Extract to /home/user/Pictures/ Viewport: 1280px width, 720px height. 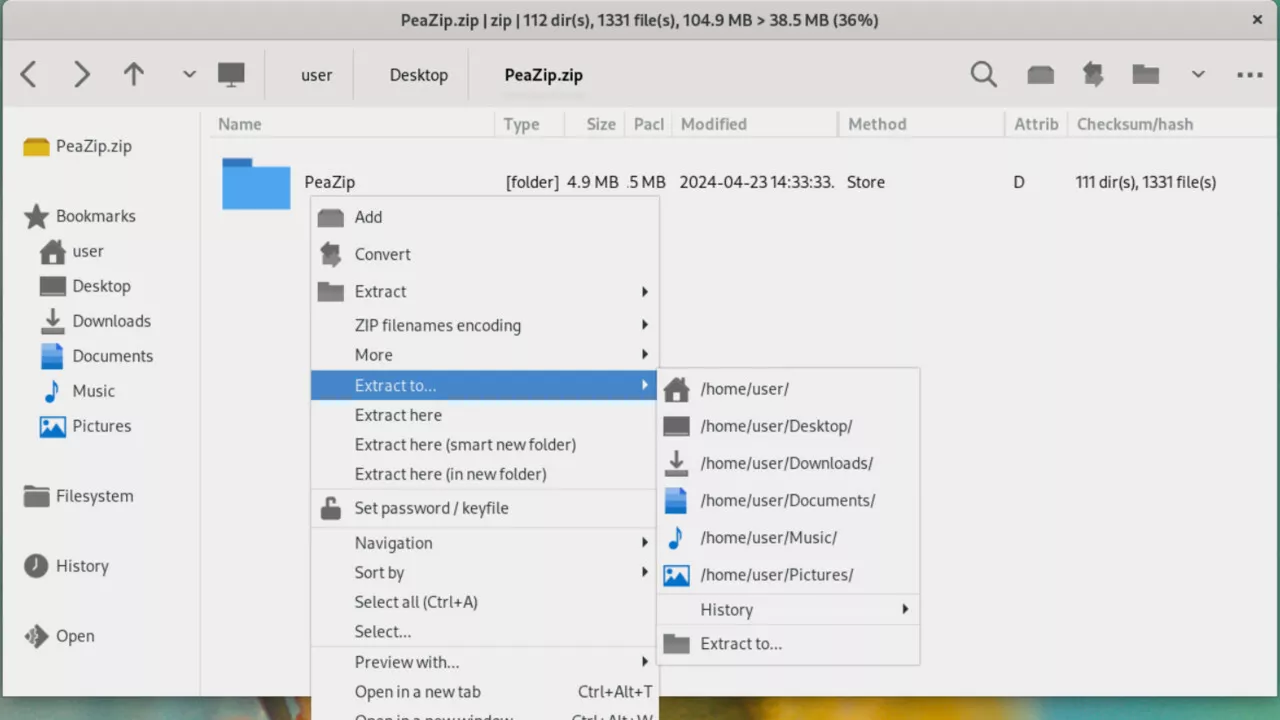point(788,575)
